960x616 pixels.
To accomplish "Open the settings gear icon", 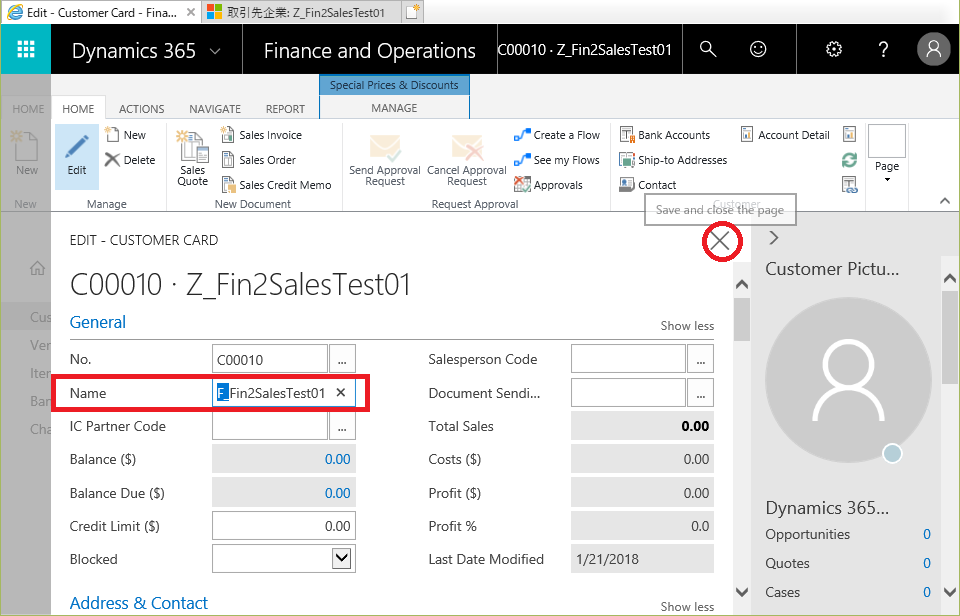I will tap(834, 49).
